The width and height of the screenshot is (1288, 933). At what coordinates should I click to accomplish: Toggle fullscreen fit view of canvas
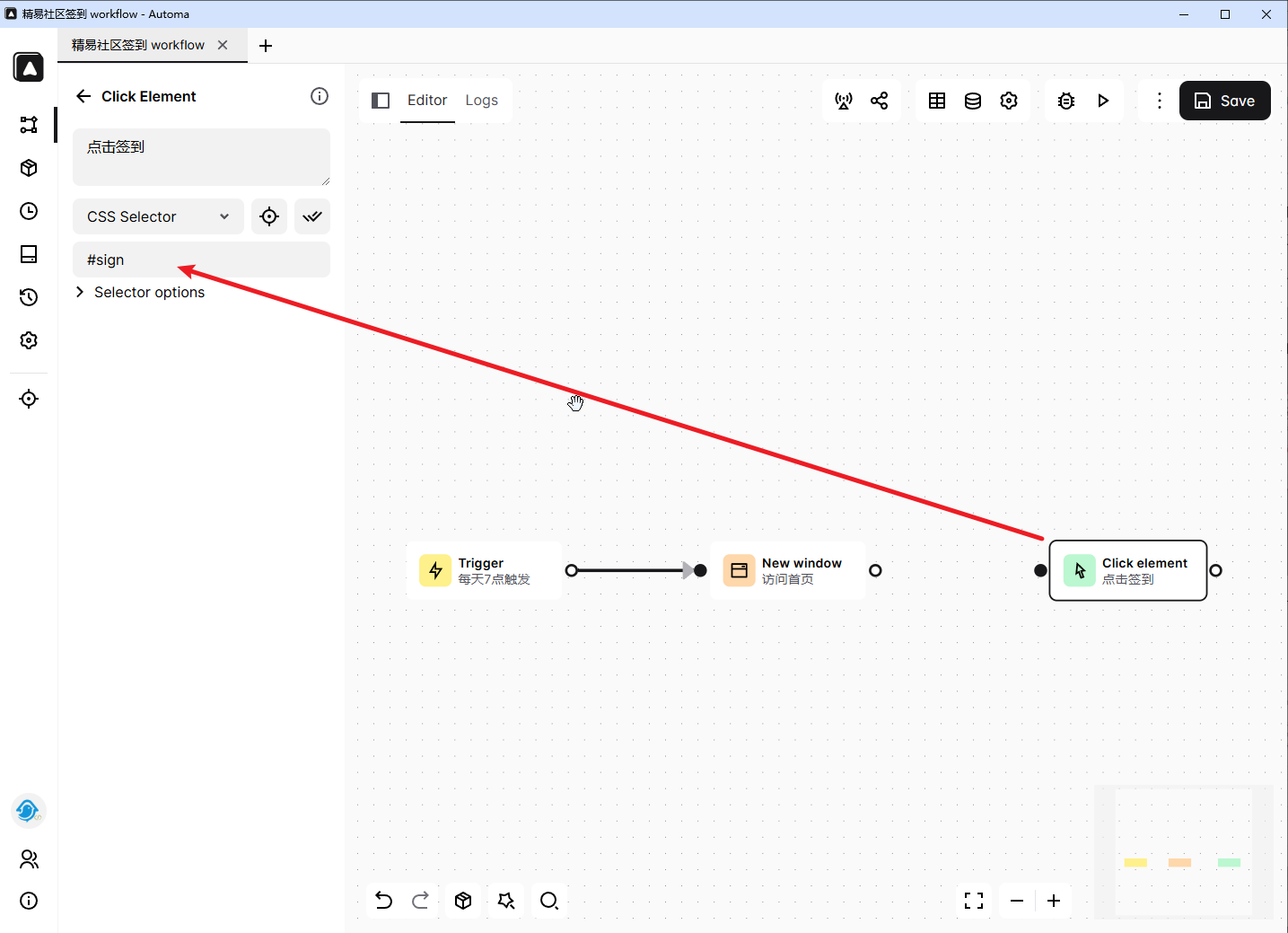point(974,901)
